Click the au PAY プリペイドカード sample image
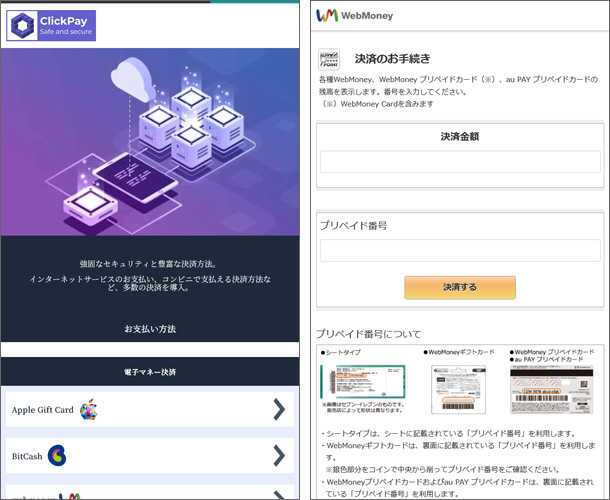Viewport: 610px width, 500px height. (552, 389)
